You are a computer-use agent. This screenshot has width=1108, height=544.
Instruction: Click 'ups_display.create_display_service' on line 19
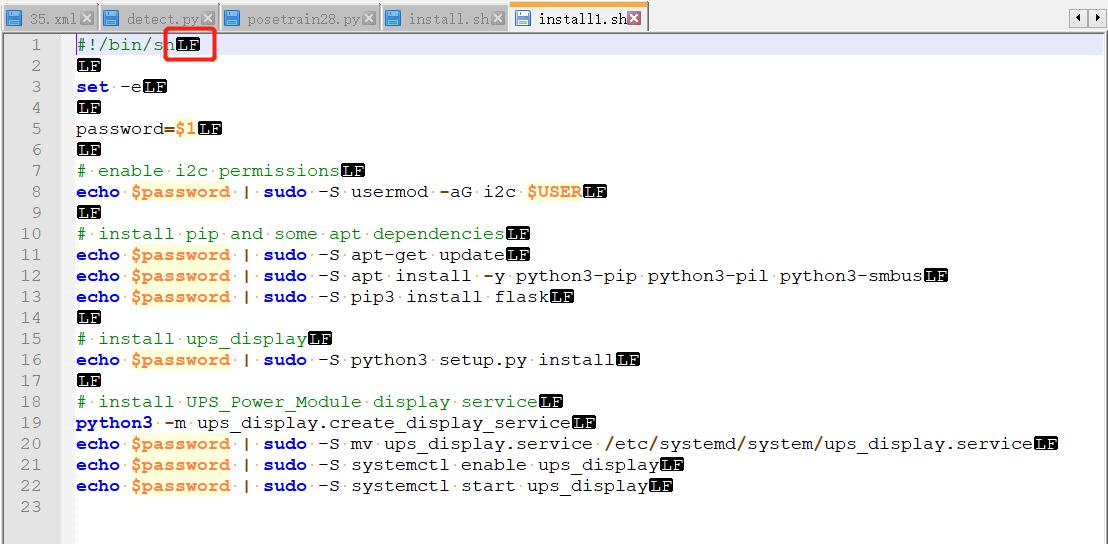click(x=384, y=423)
